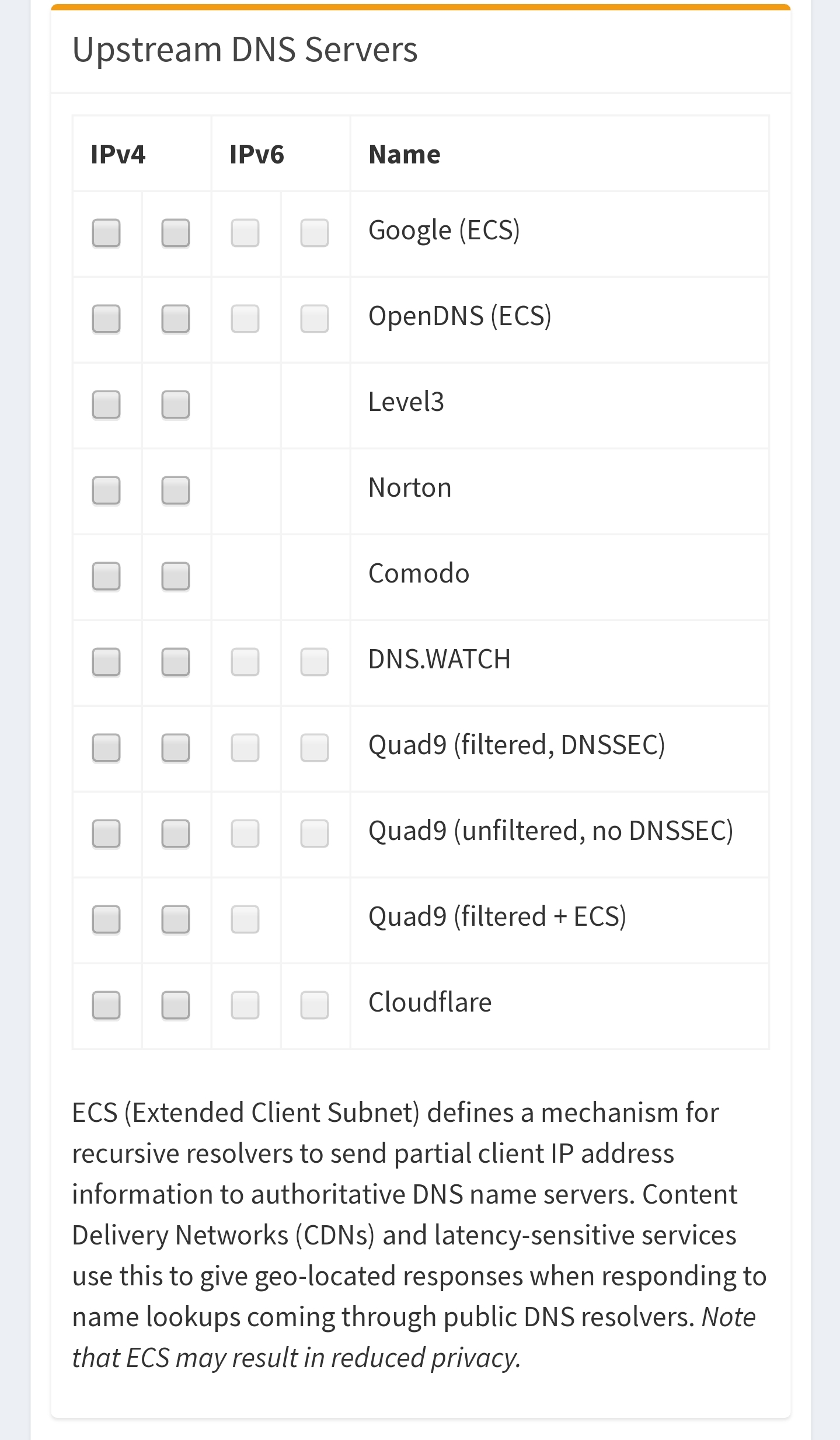Select second IPv4 checkbox for Level3
Image resolution: width=840 pixels, height=1440 pixels.
coord(176,405)
